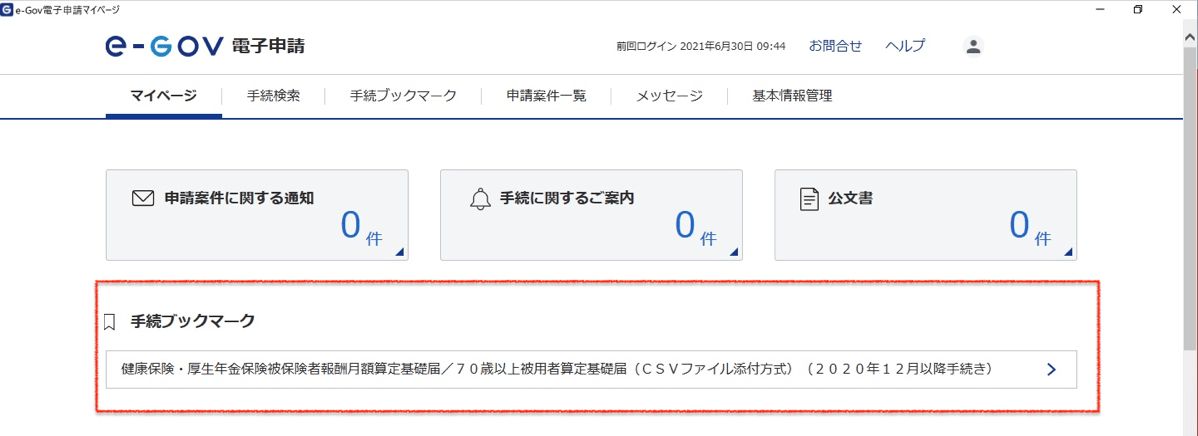The width and height of the screenshot is (1198, 436).
Task: Click the e-Gov app icon in title bar
Action: tap(7, 9)
